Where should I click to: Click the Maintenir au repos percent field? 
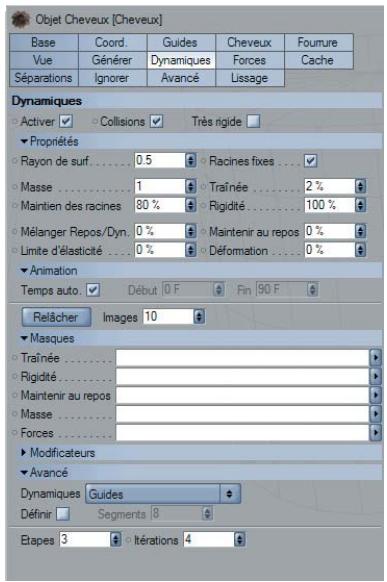point(329,231)
